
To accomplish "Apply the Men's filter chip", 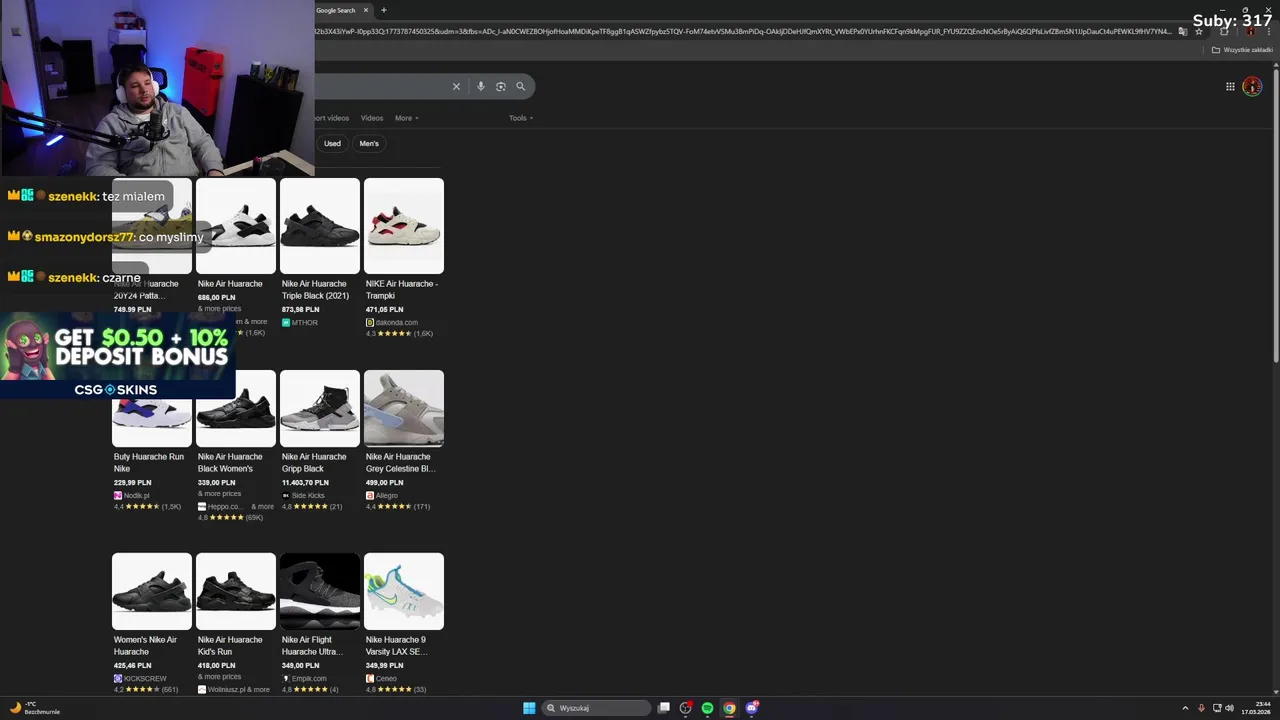I will pyautogui.click(x=369, y=143).
